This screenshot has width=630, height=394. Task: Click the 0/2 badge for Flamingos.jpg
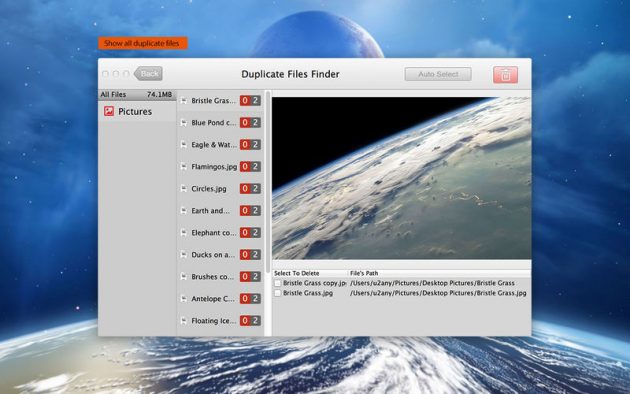coord(250,166)
